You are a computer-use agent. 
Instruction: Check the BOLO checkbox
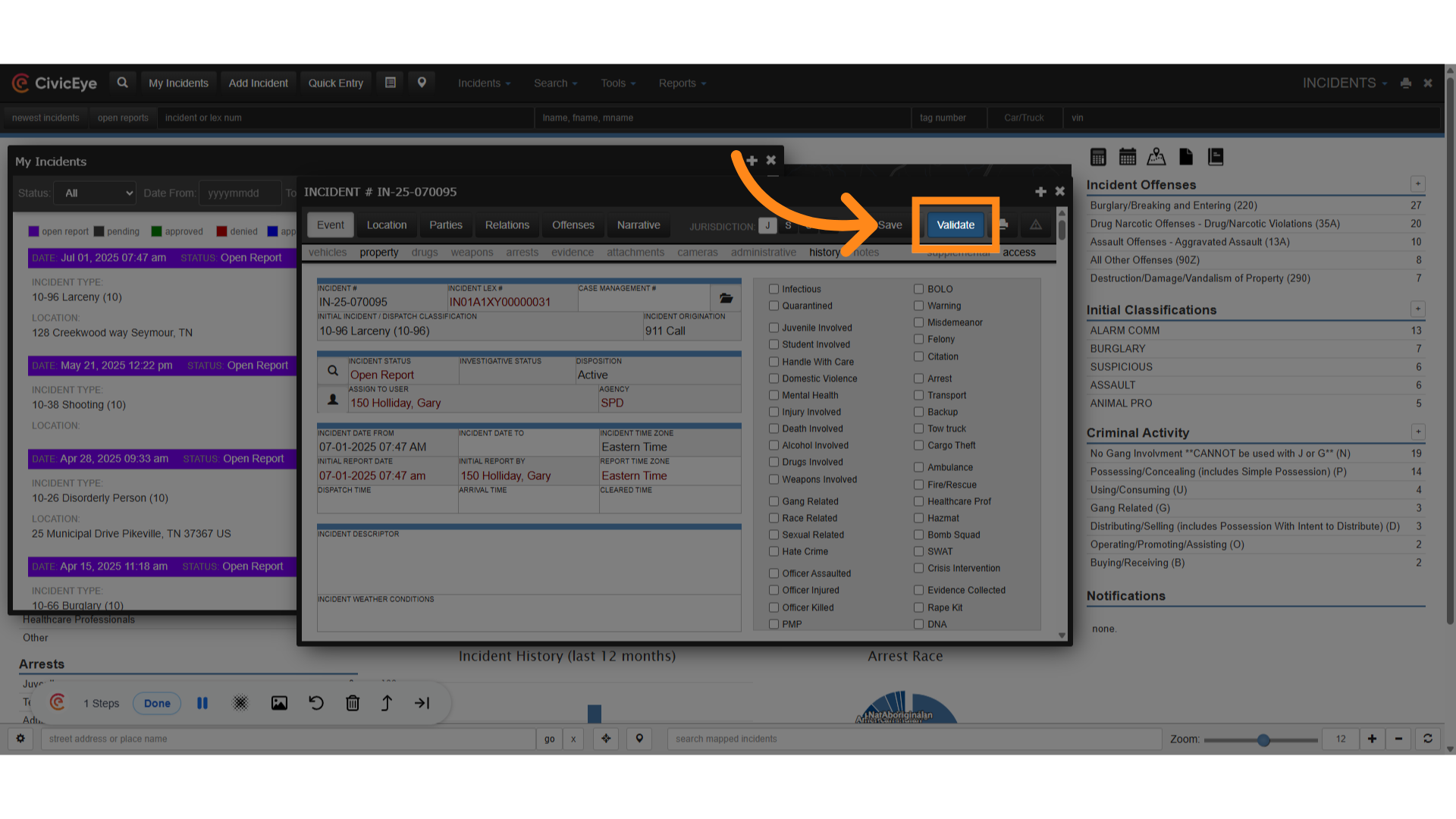919,289
